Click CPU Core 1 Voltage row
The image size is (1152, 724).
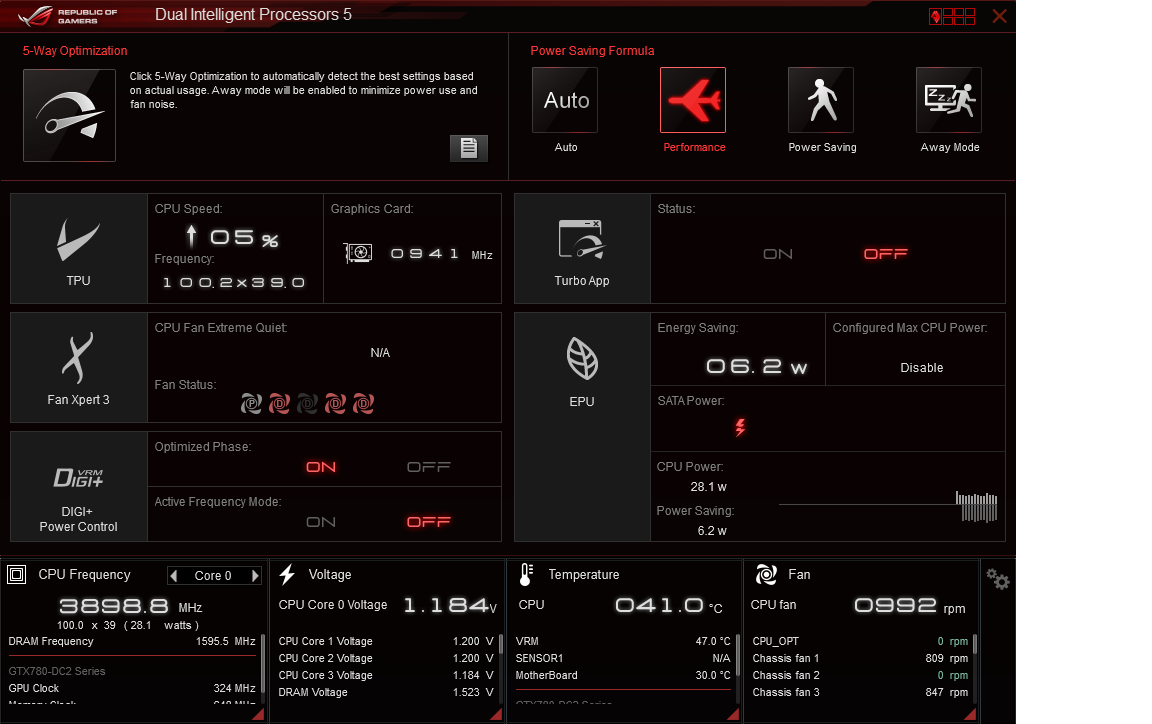pos(386,642)
